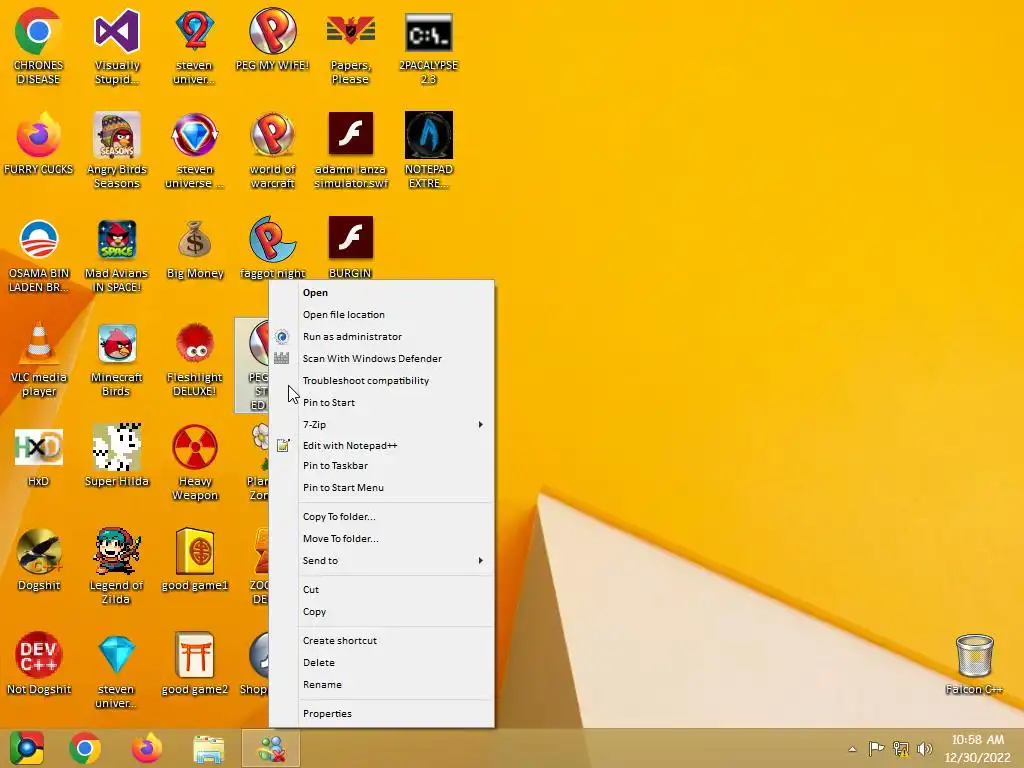Image resolution: width=1024 pixels, height=768 pixels.
Task: Select Pin to Start Menu
Action: point(382,488)
